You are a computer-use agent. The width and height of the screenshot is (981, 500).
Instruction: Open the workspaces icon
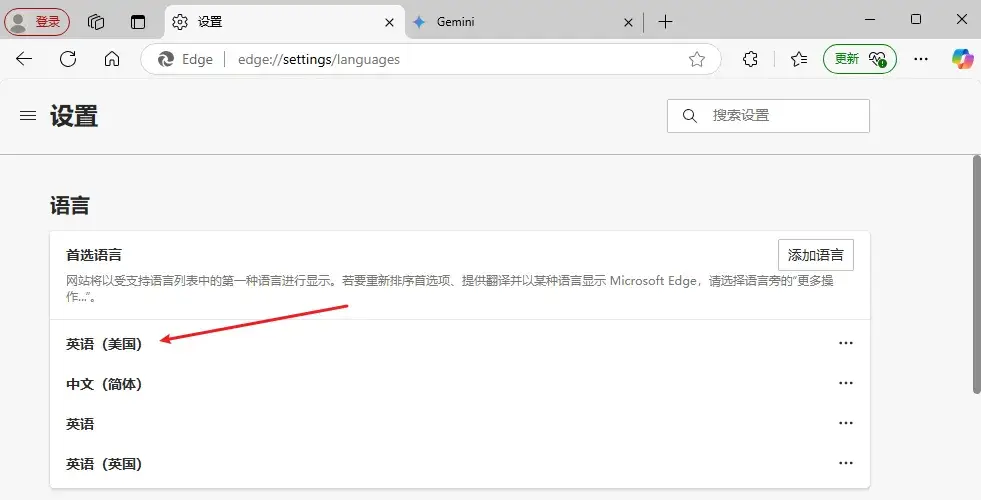tap(96, 21)
